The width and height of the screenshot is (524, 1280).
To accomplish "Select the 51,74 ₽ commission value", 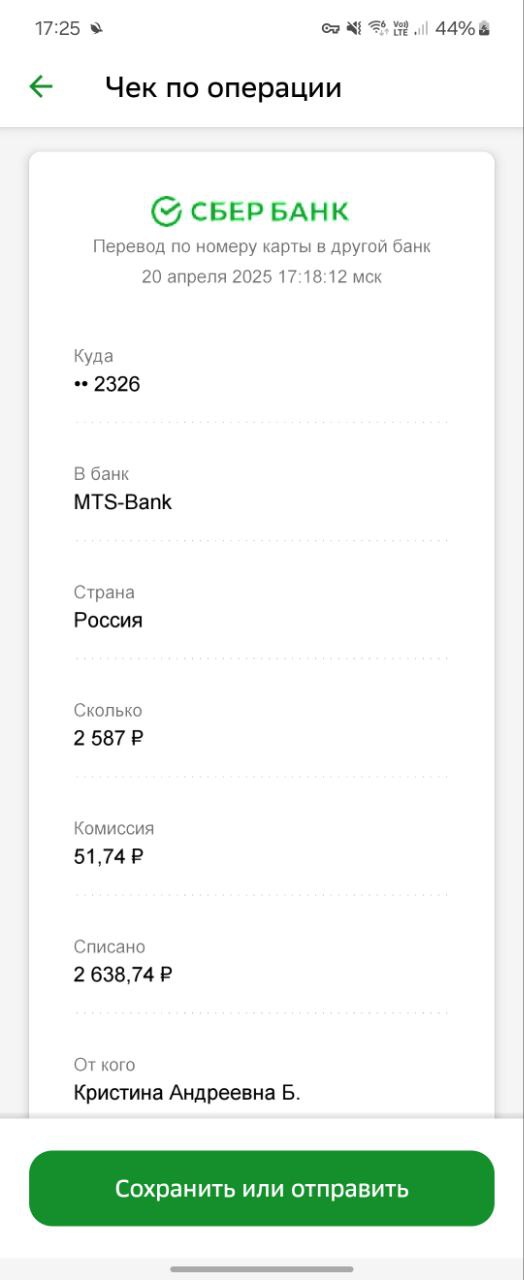I will [109, 856].
